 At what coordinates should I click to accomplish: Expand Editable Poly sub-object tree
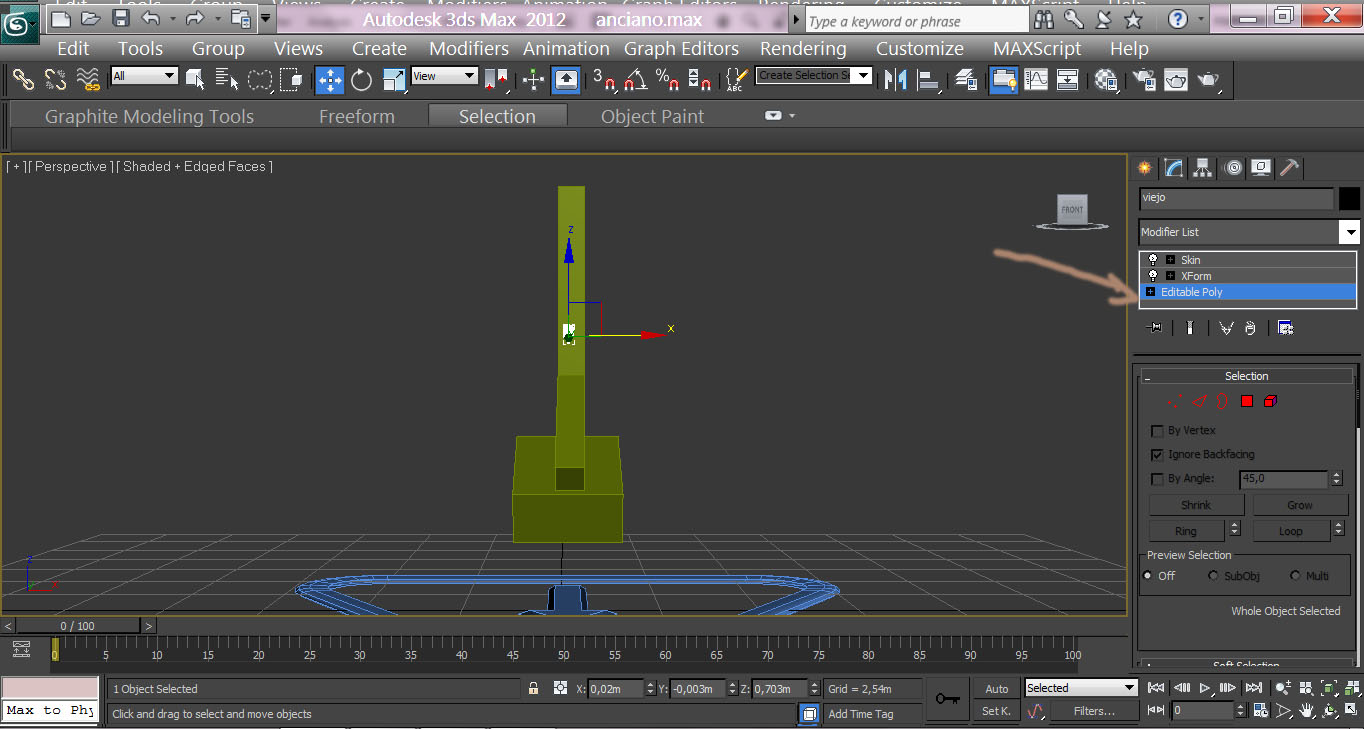point(1150,292)
